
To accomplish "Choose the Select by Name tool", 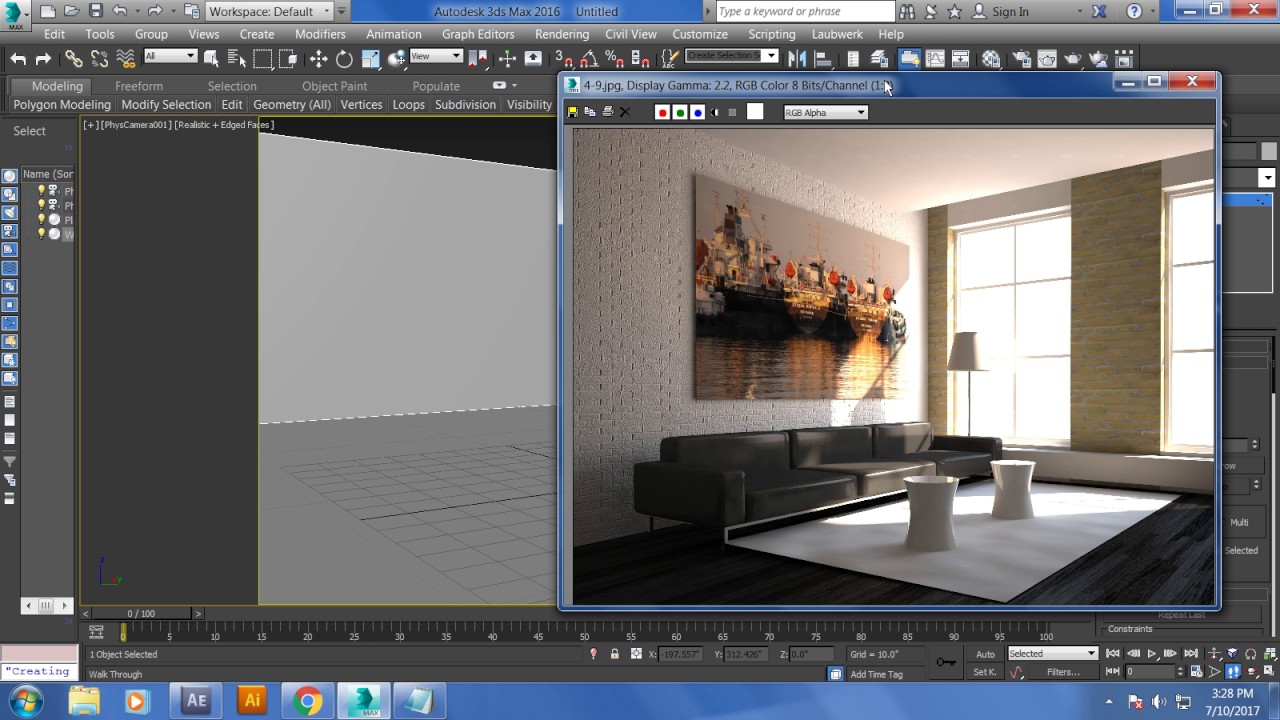I will (x=237, y=59).
